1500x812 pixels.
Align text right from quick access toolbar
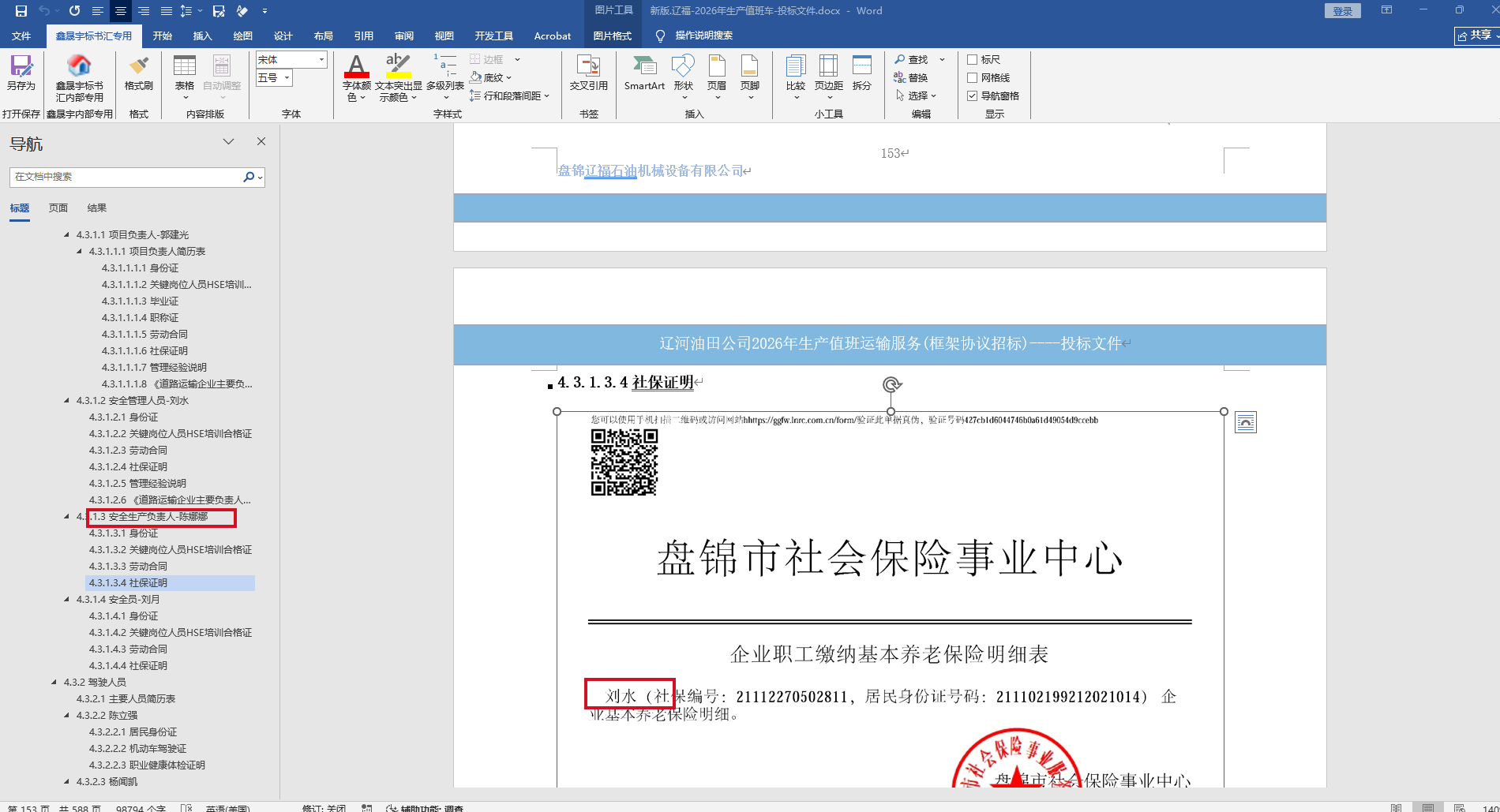coord(143,11)
